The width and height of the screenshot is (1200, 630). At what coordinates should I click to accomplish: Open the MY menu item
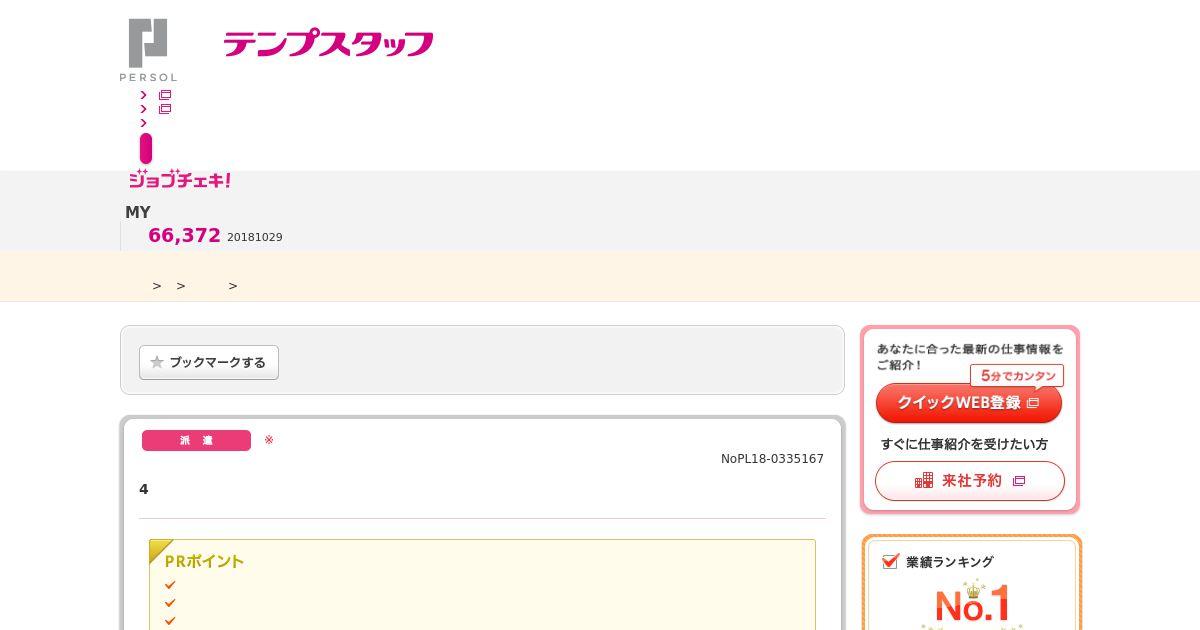pyautogui.click(x=138, y=212)
